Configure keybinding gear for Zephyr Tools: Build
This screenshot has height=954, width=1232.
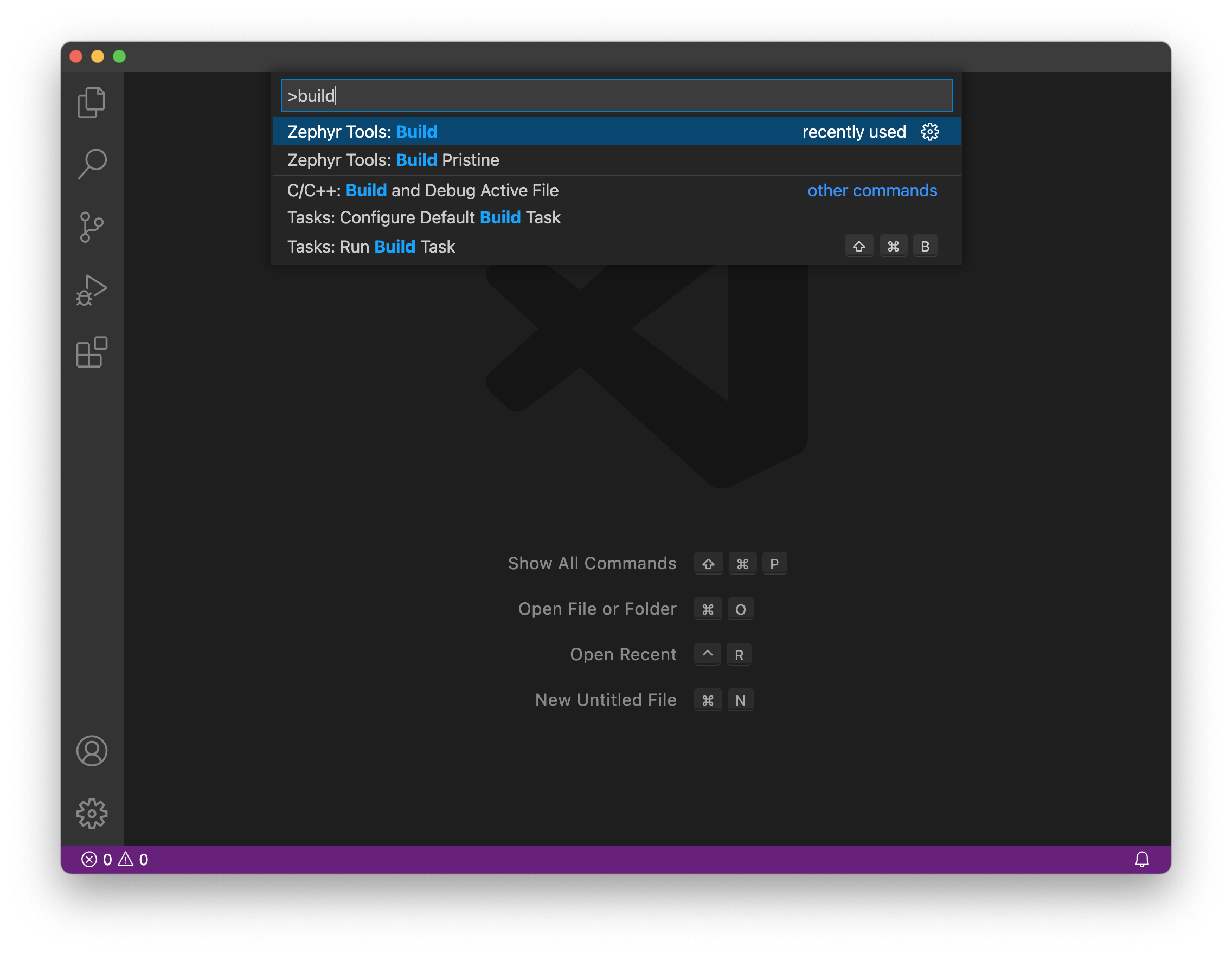pos(929,132)
